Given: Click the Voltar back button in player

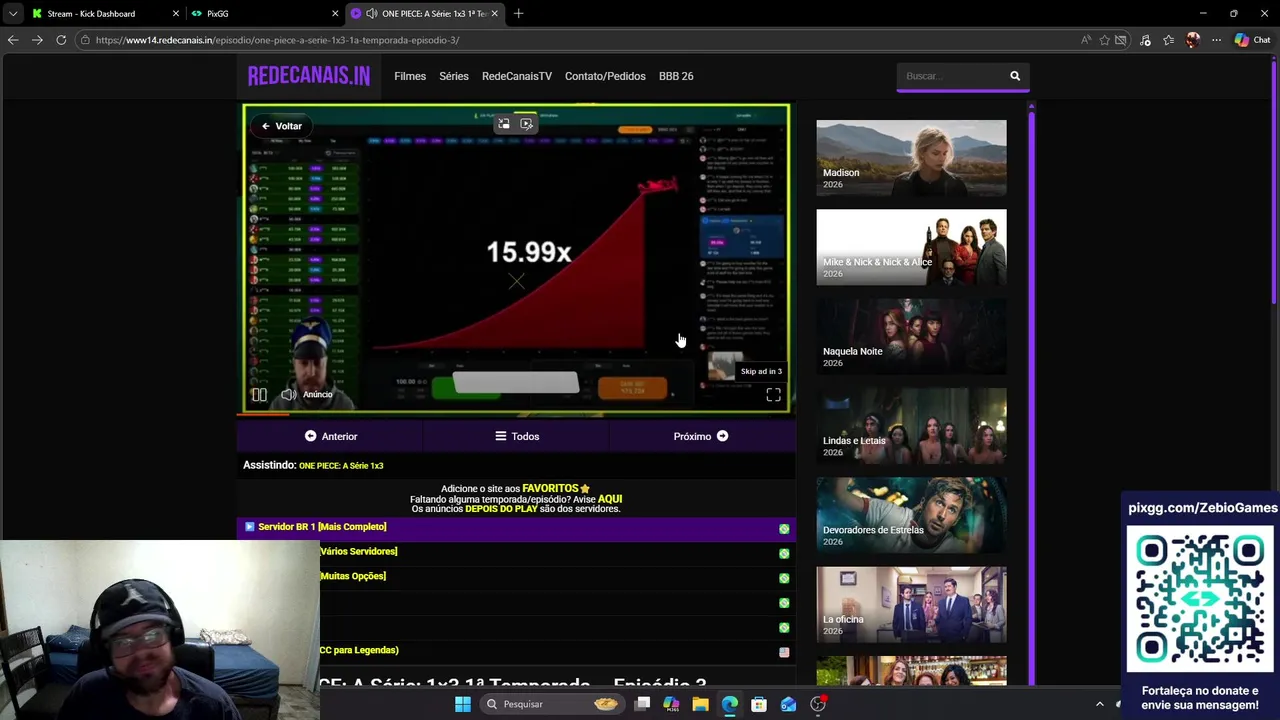Looking at the screenshot, I should click(x=281, y=126).
